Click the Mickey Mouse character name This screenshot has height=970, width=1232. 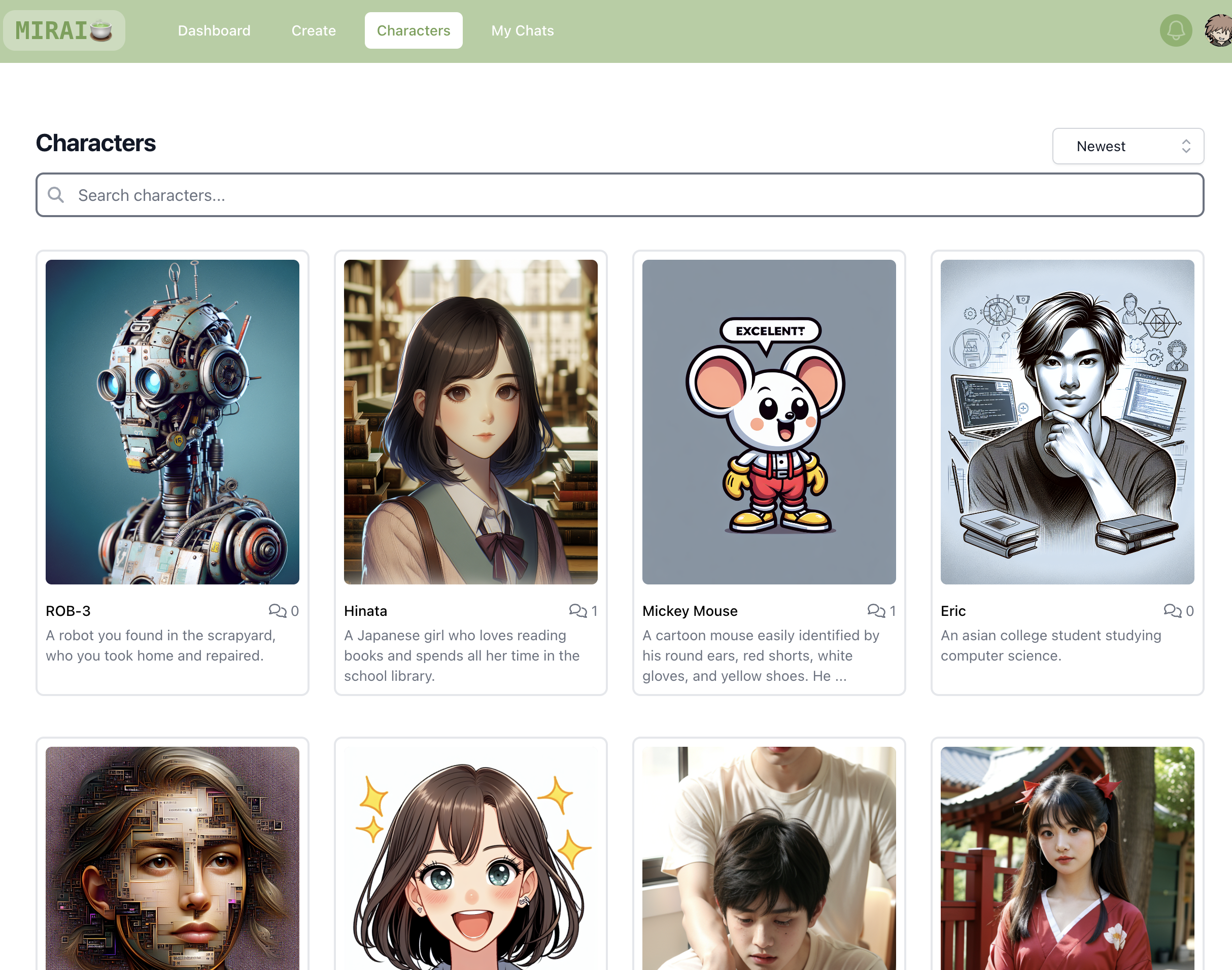690,610
